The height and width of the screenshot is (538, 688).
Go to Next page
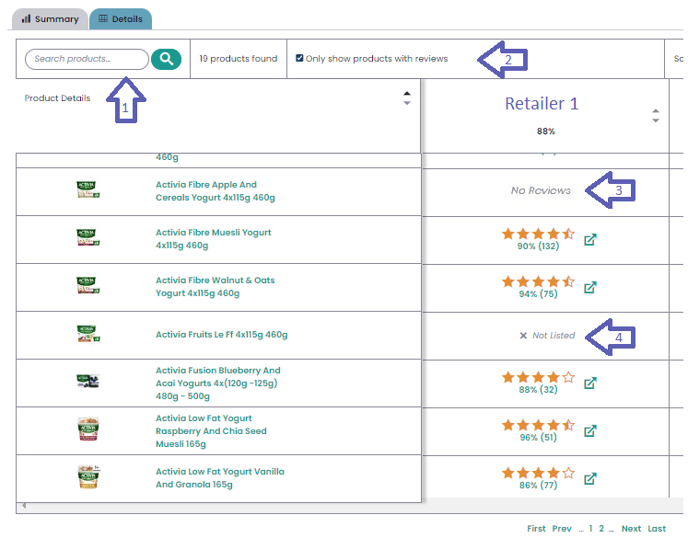[631, 528]
